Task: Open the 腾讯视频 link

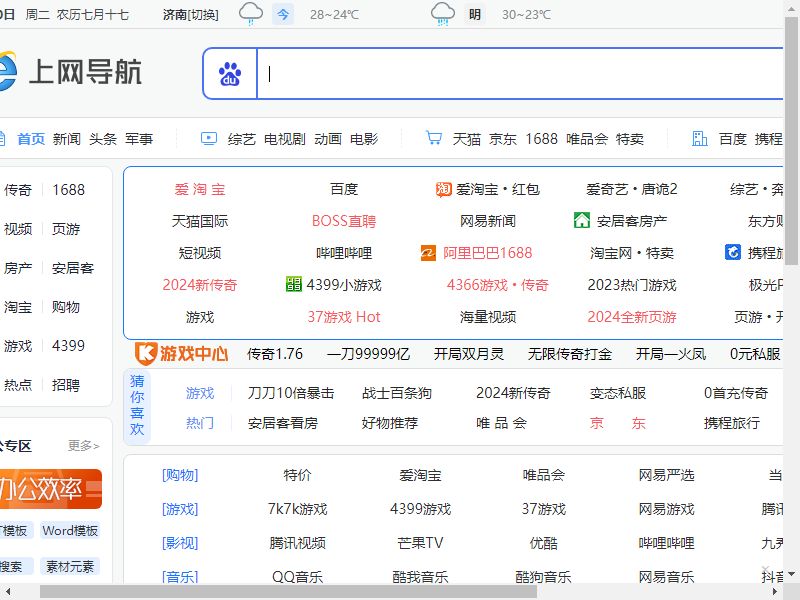Action: 297,543
